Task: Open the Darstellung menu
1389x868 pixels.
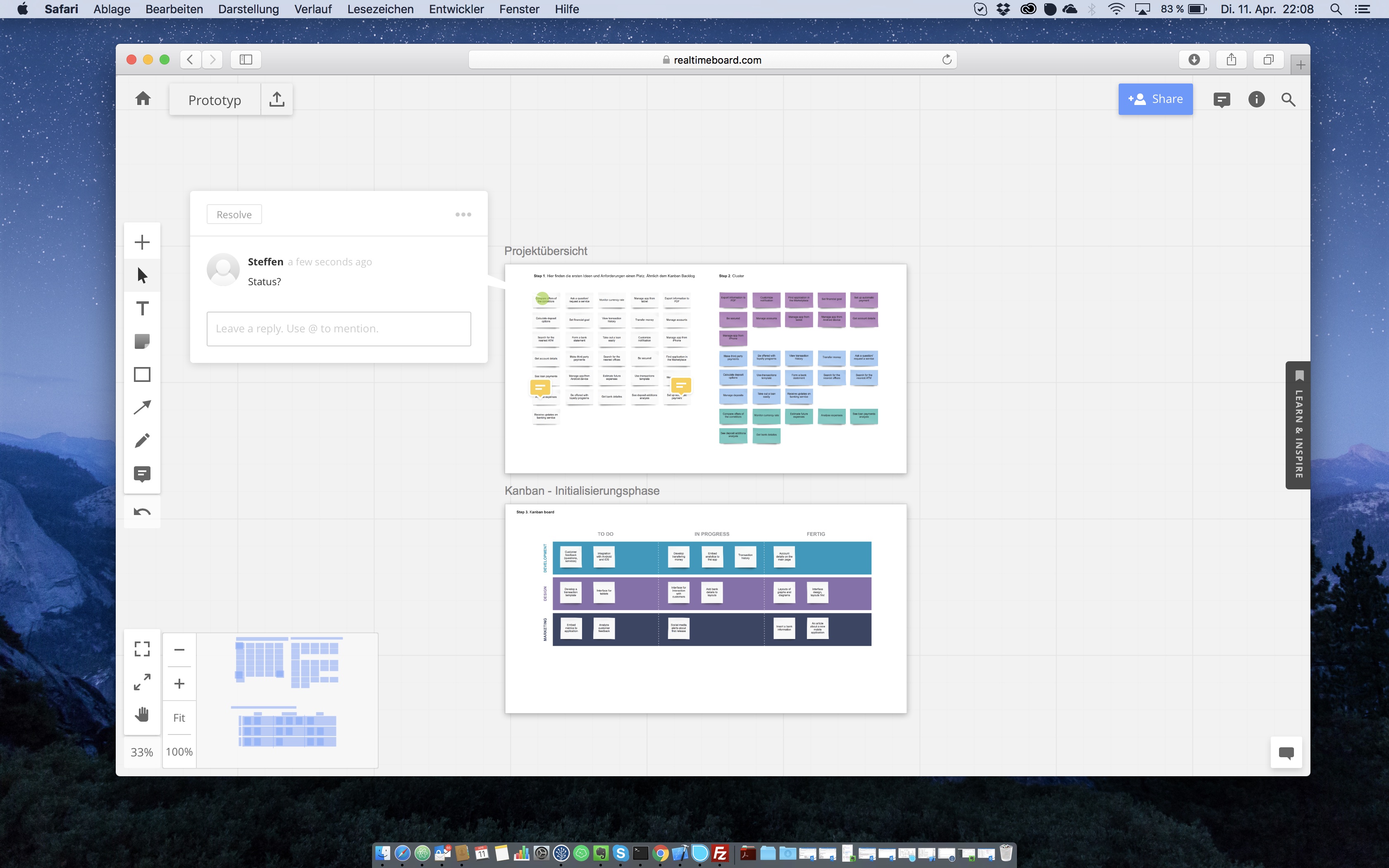Action: point(248,9)
